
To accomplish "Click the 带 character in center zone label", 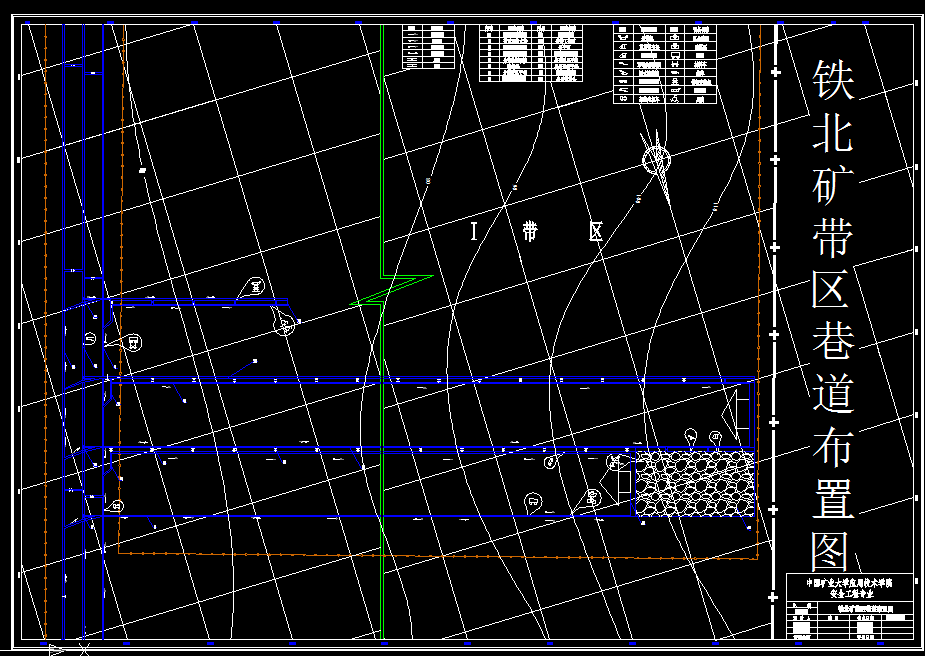I will 530,231.
